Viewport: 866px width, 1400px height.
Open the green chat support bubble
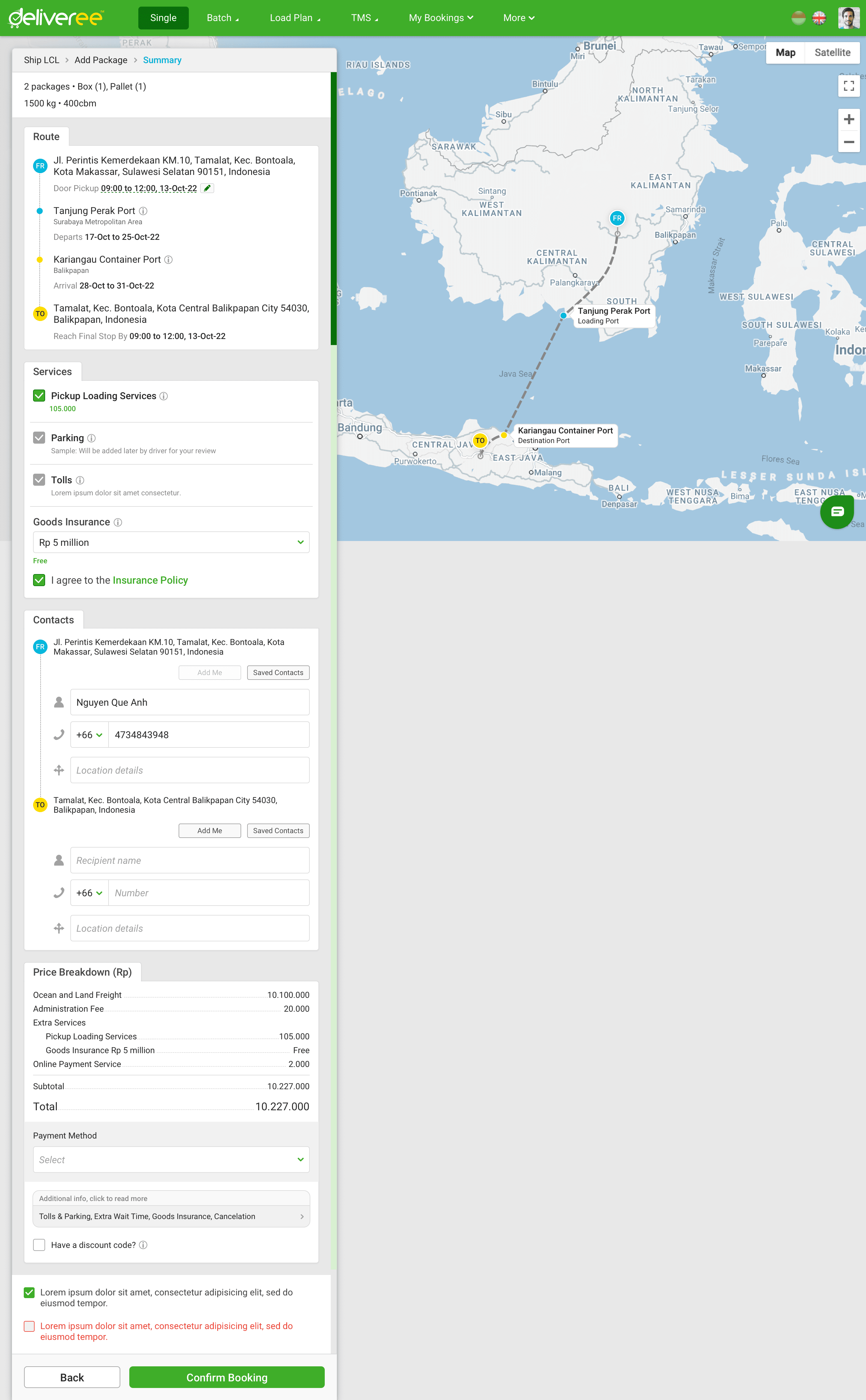[x=837, y=512]
